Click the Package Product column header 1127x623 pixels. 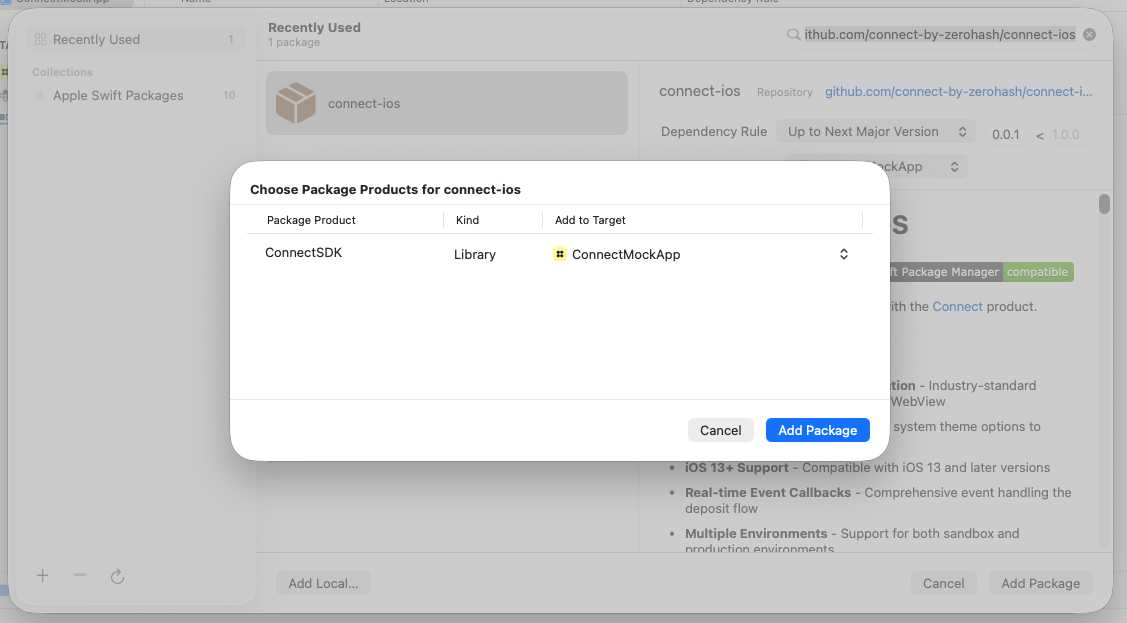click(310, 220)
